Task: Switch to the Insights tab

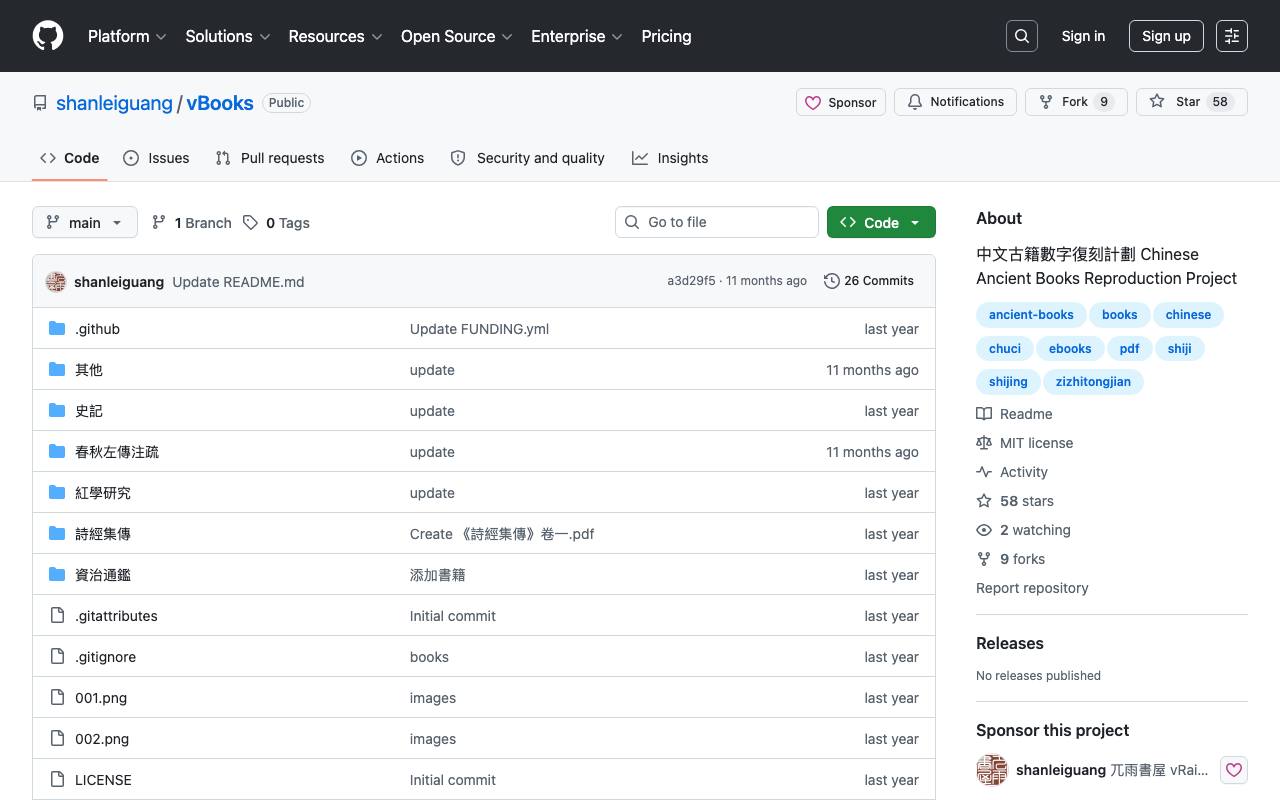Action: pyautogui.click(x=670, y=158)
